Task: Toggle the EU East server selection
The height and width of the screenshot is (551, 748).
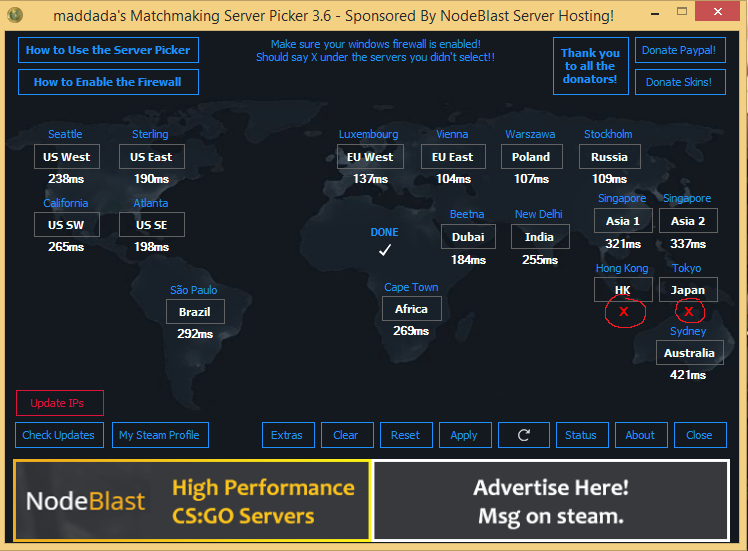Action: [453, 156]
